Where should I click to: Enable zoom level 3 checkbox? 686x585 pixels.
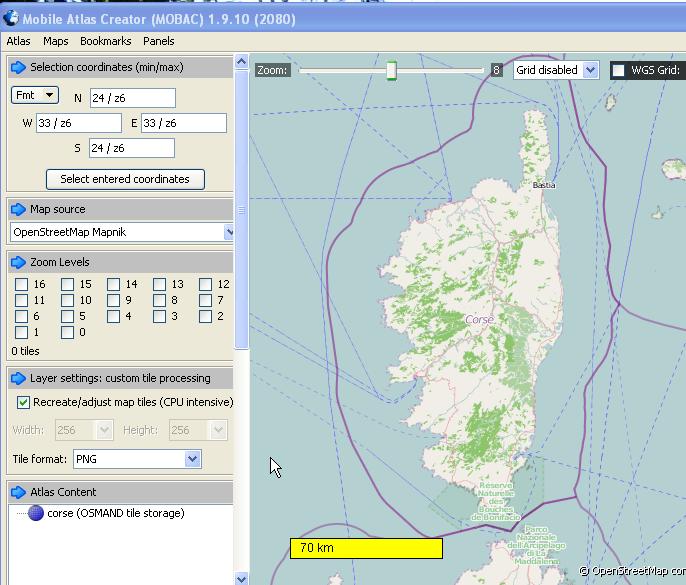coord(159,316)
